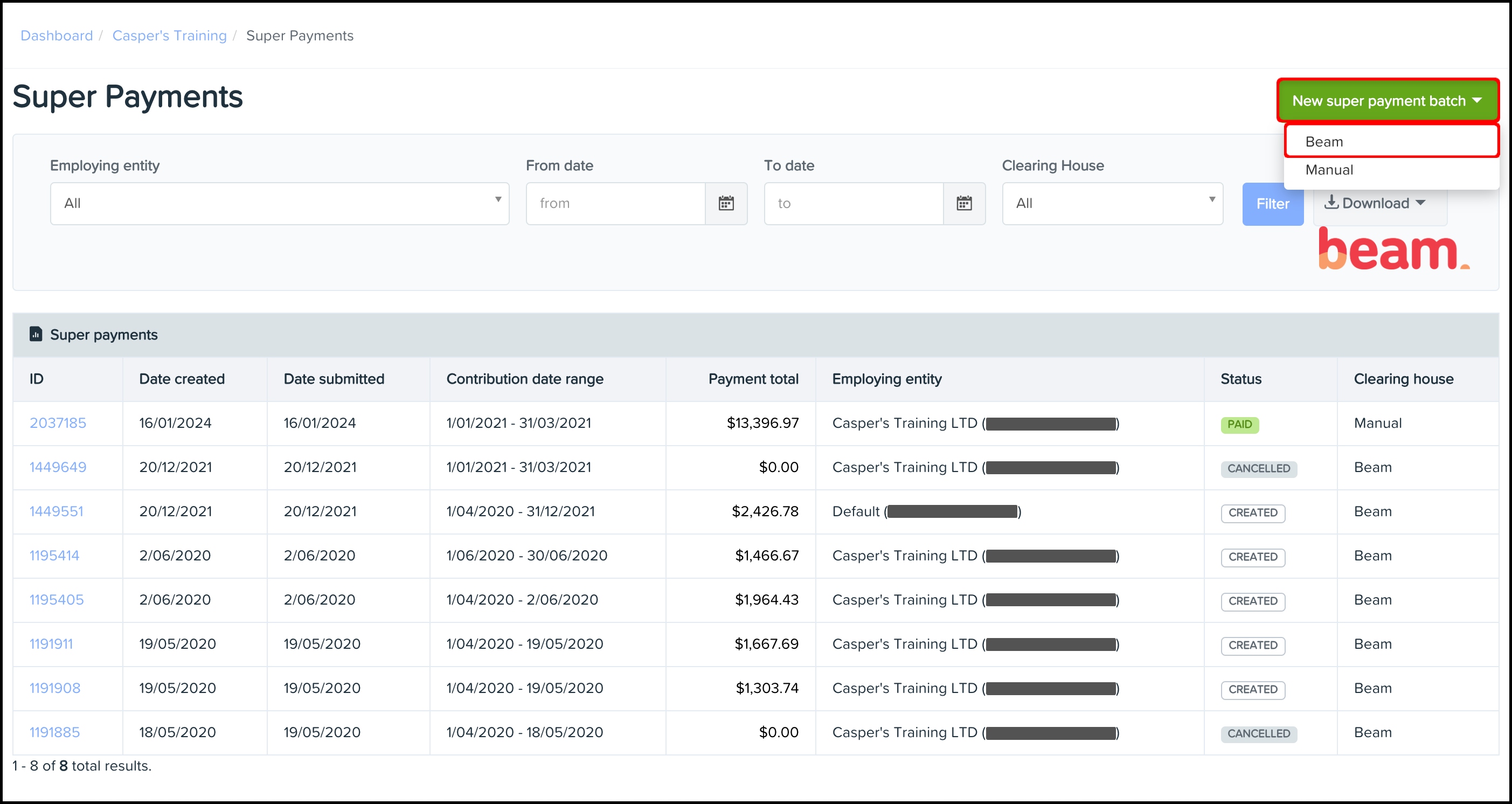Image resolution: width=1512 pixels, height=804 pixels.
Task: Navigate to Casper's Training breadcrumb
Action: click(169, 36)
